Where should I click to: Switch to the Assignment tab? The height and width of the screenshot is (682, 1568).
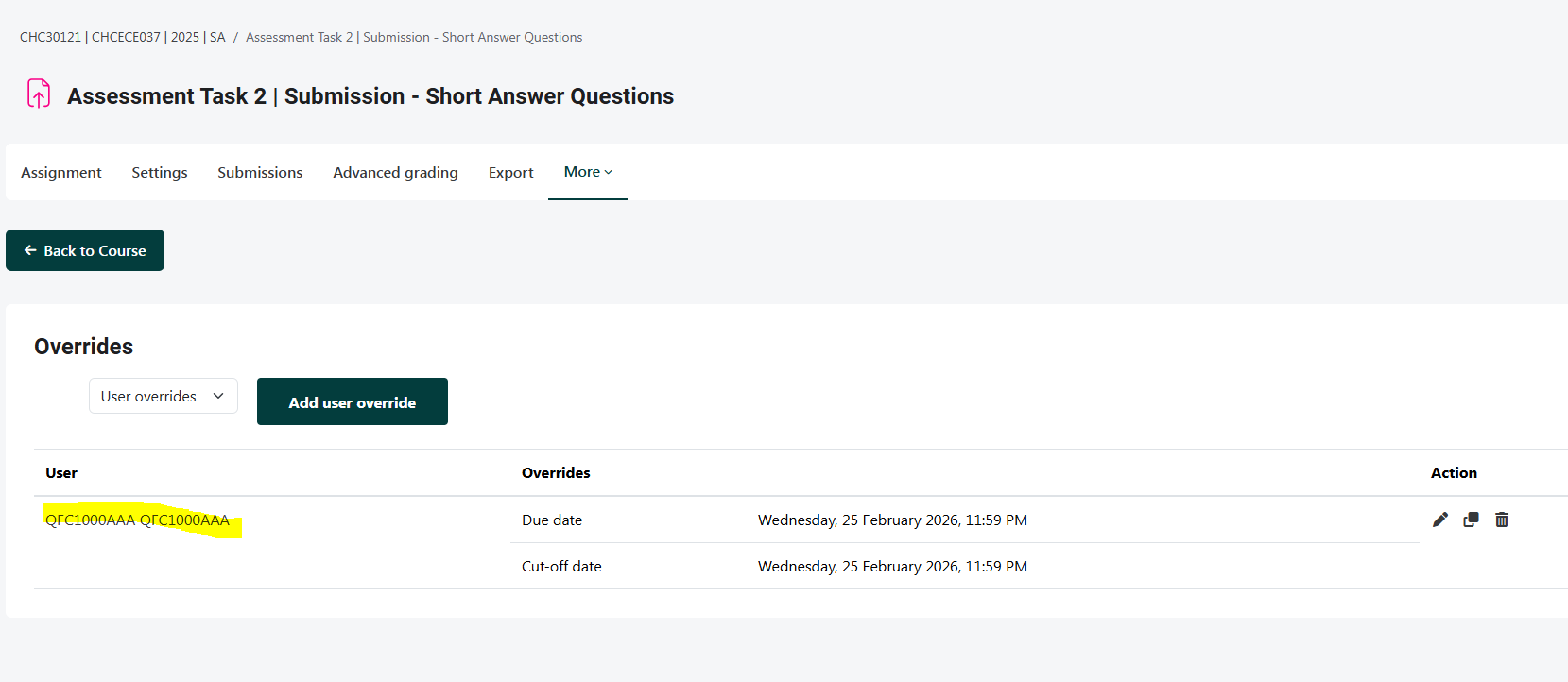point(61,173)
